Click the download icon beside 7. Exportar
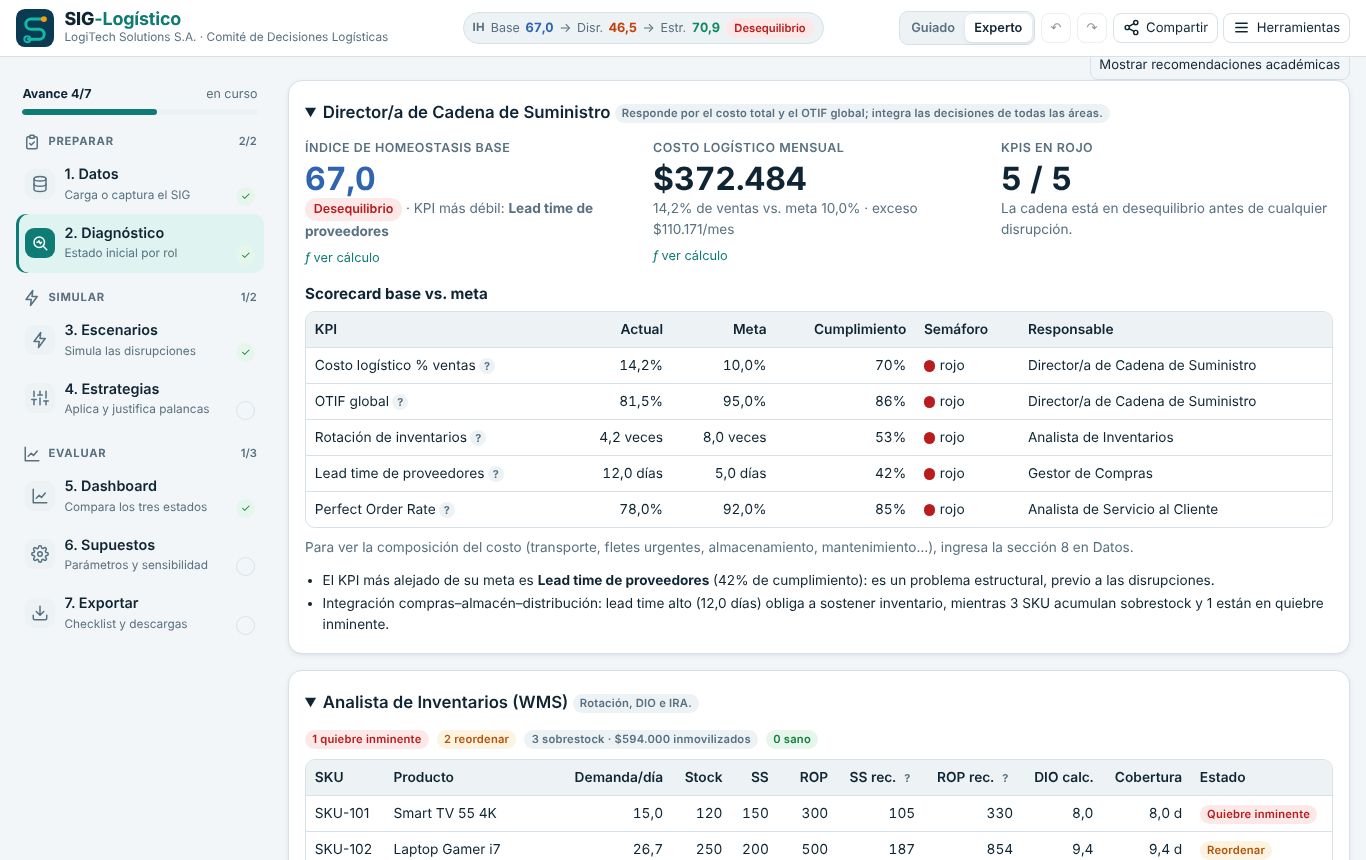1366x860 pixels. click(40, 613)
